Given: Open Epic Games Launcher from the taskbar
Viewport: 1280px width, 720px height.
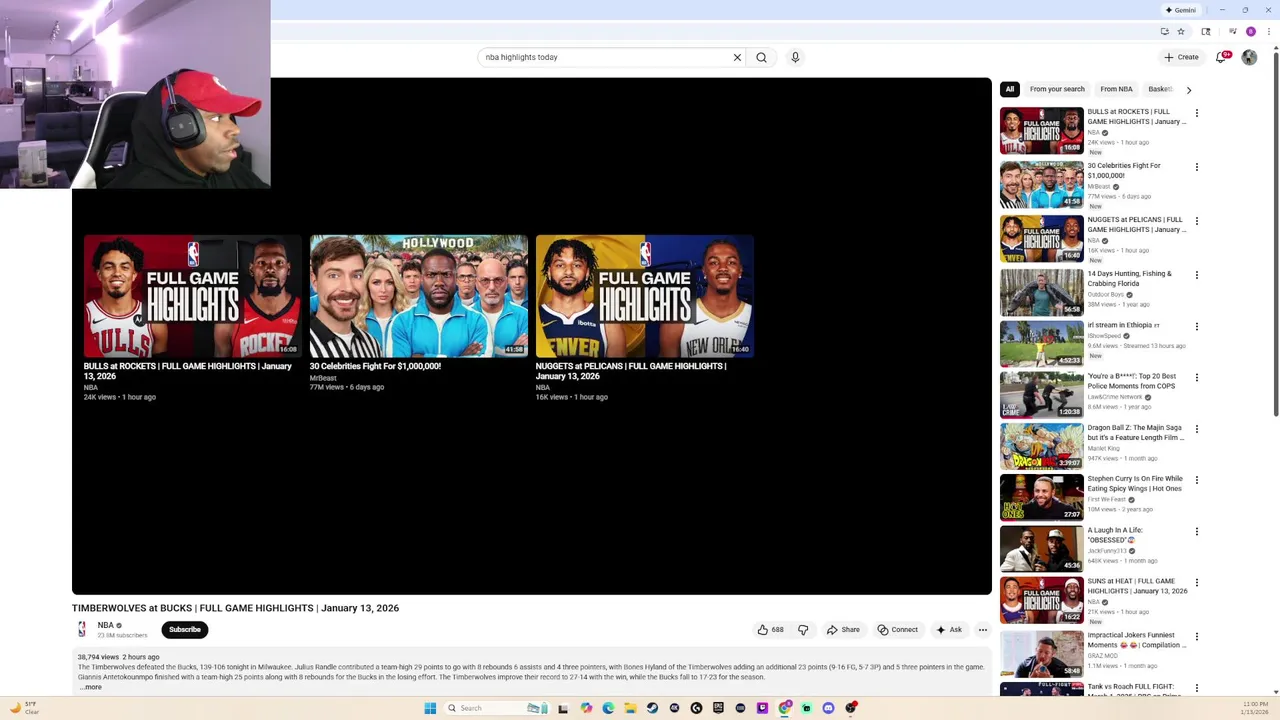Looking at the screenshot, I should (718, 708).
